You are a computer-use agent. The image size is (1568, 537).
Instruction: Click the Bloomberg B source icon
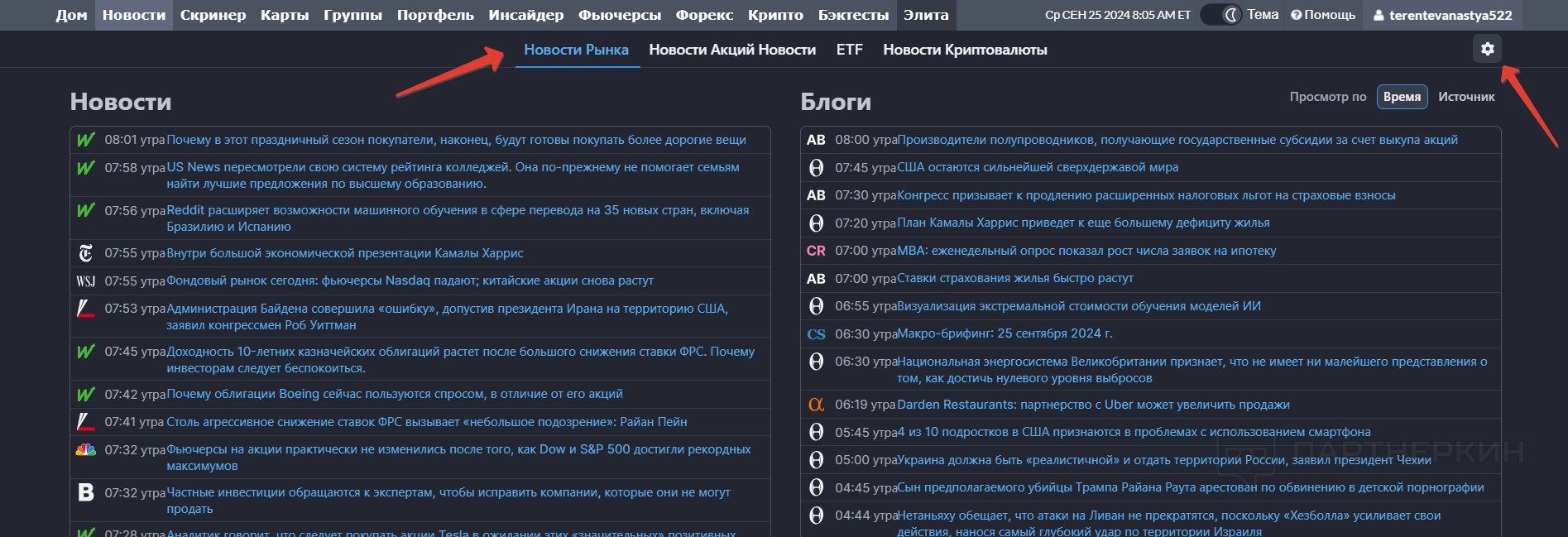click(x=85, y=493)
